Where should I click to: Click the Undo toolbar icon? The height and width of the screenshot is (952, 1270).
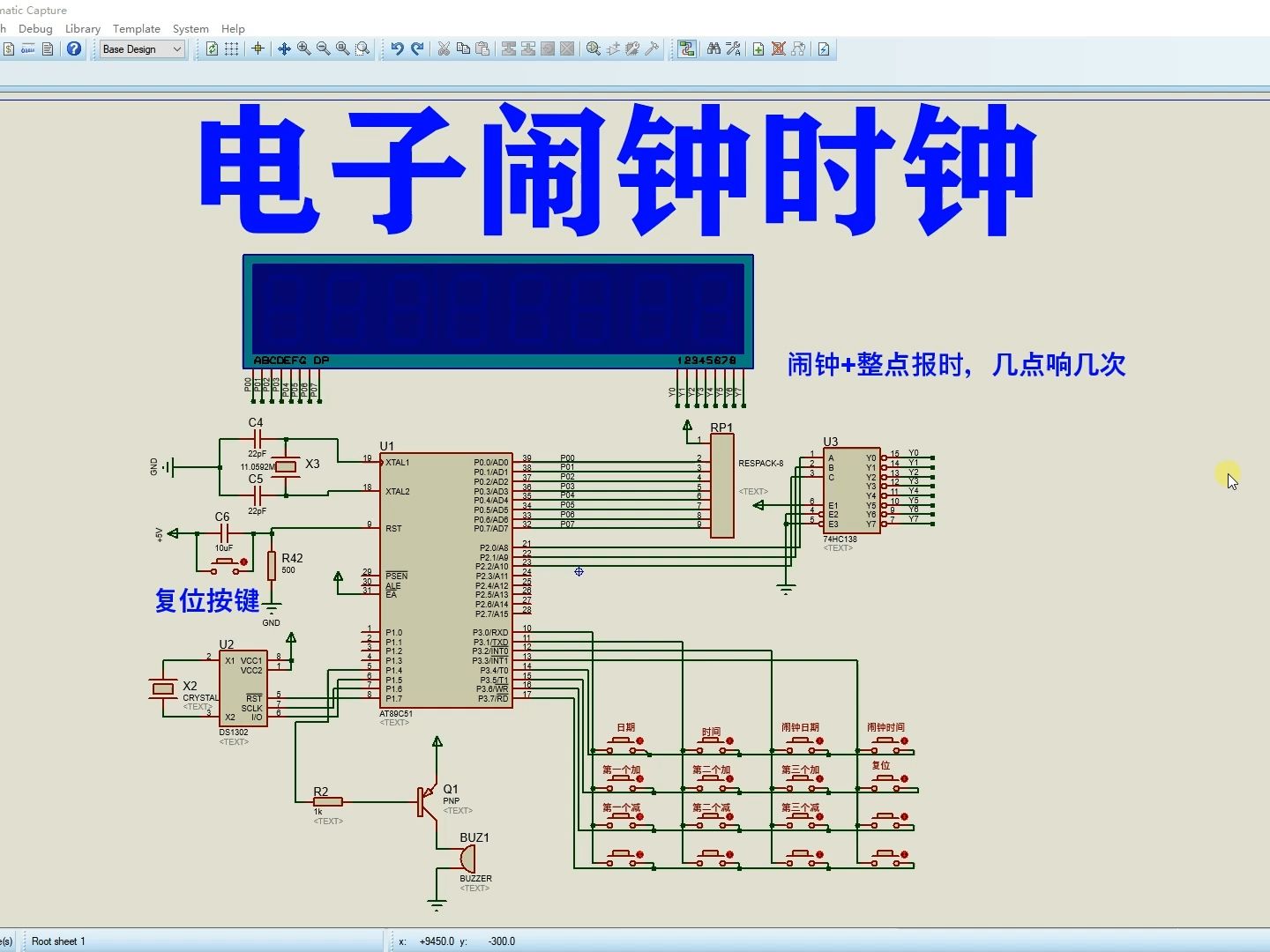coord(397,48)
